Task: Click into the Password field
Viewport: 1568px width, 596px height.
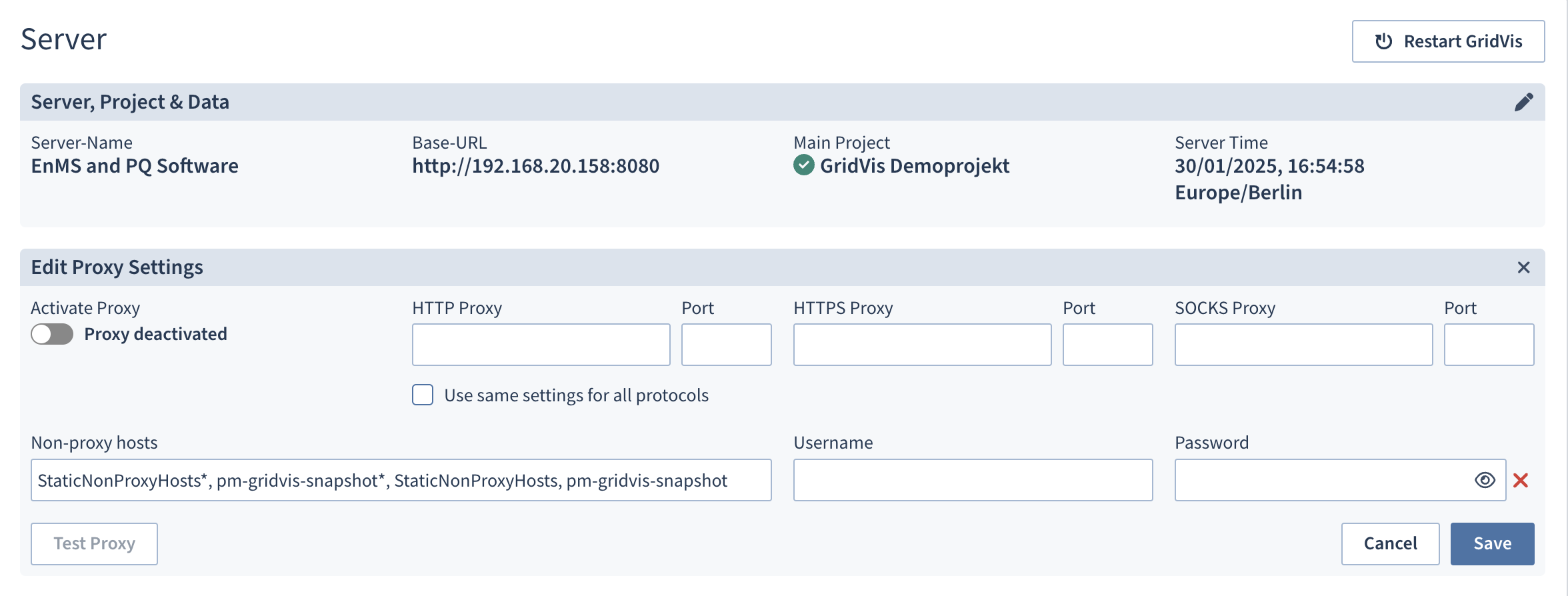Action: tap(1320, 480)
